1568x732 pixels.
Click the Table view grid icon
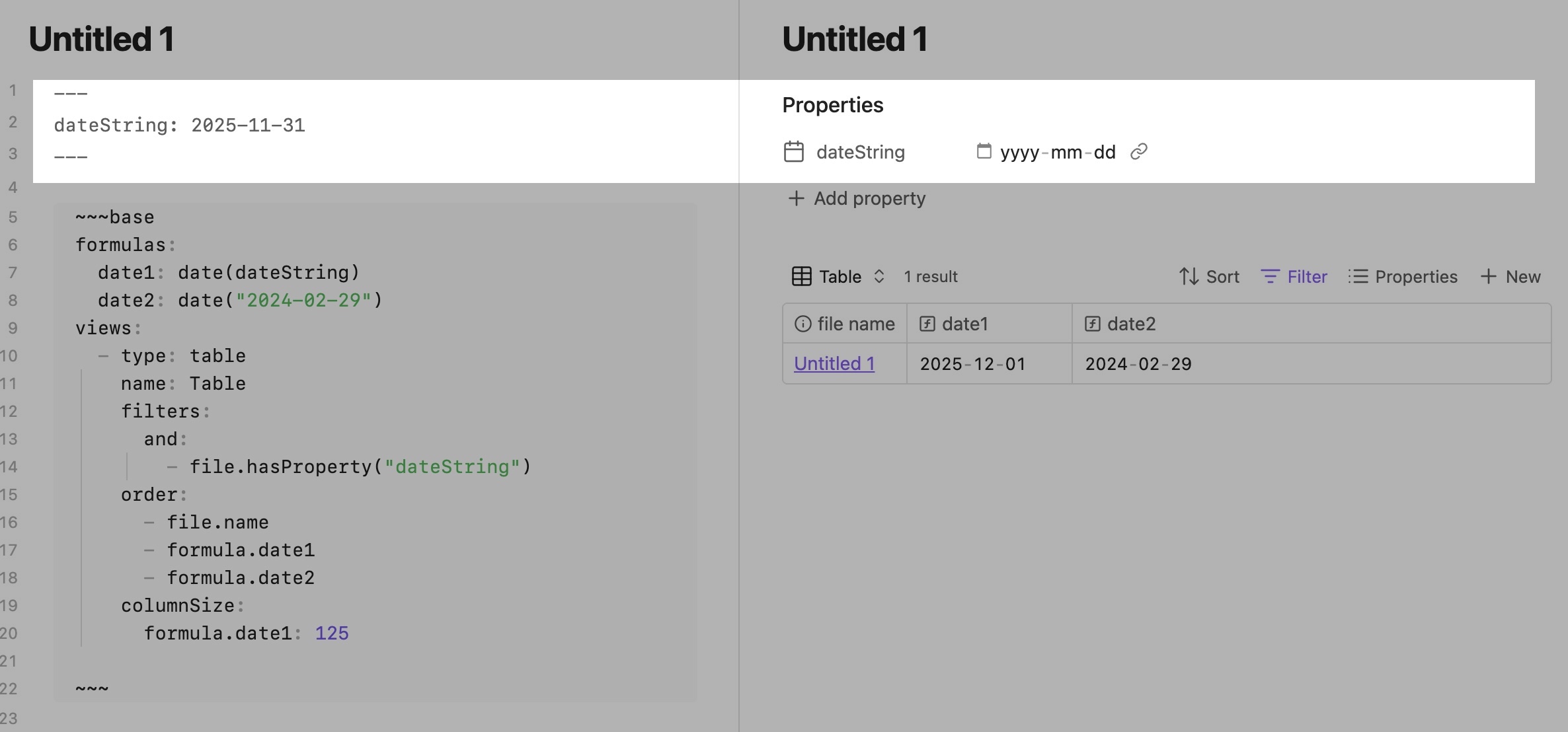point(801,276)
